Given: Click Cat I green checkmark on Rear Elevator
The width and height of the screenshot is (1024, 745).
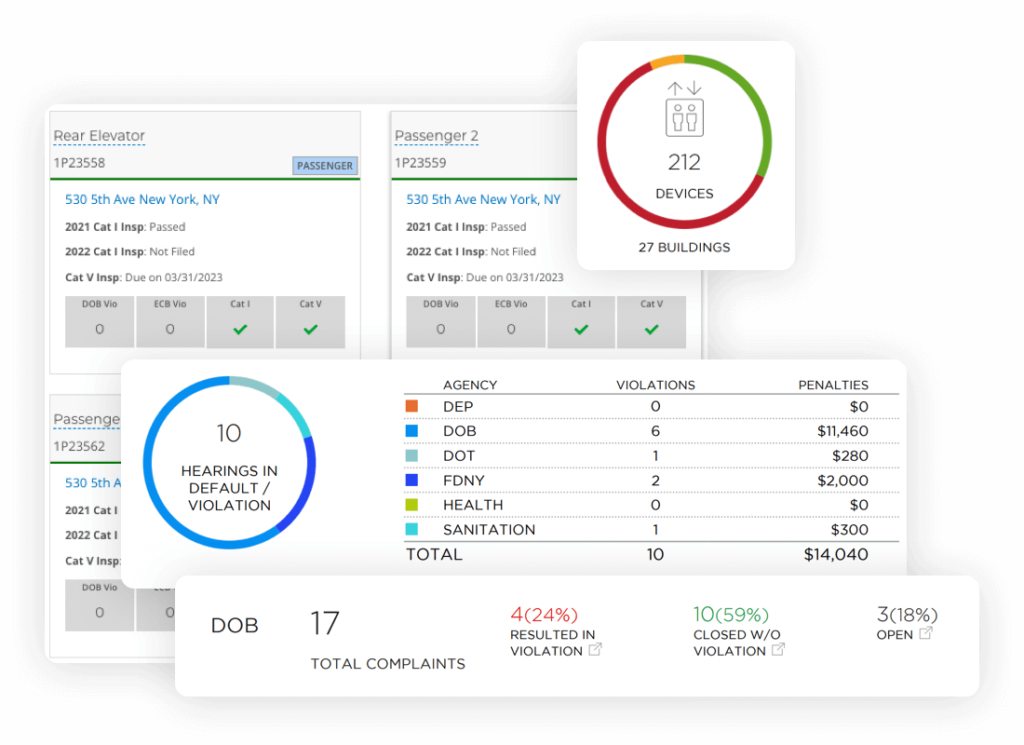Looking at the screenshot, I should (240, 329).
